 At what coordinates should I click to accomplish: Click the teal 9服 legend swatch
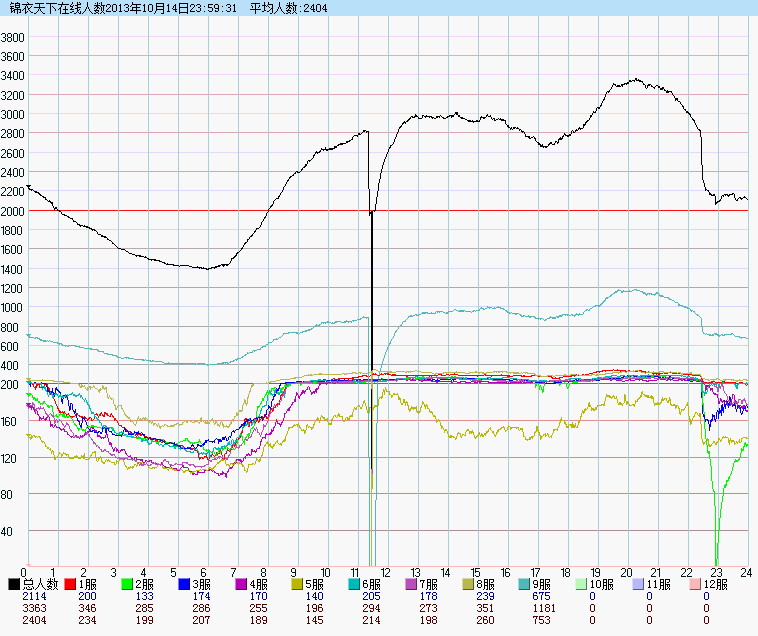526,584
